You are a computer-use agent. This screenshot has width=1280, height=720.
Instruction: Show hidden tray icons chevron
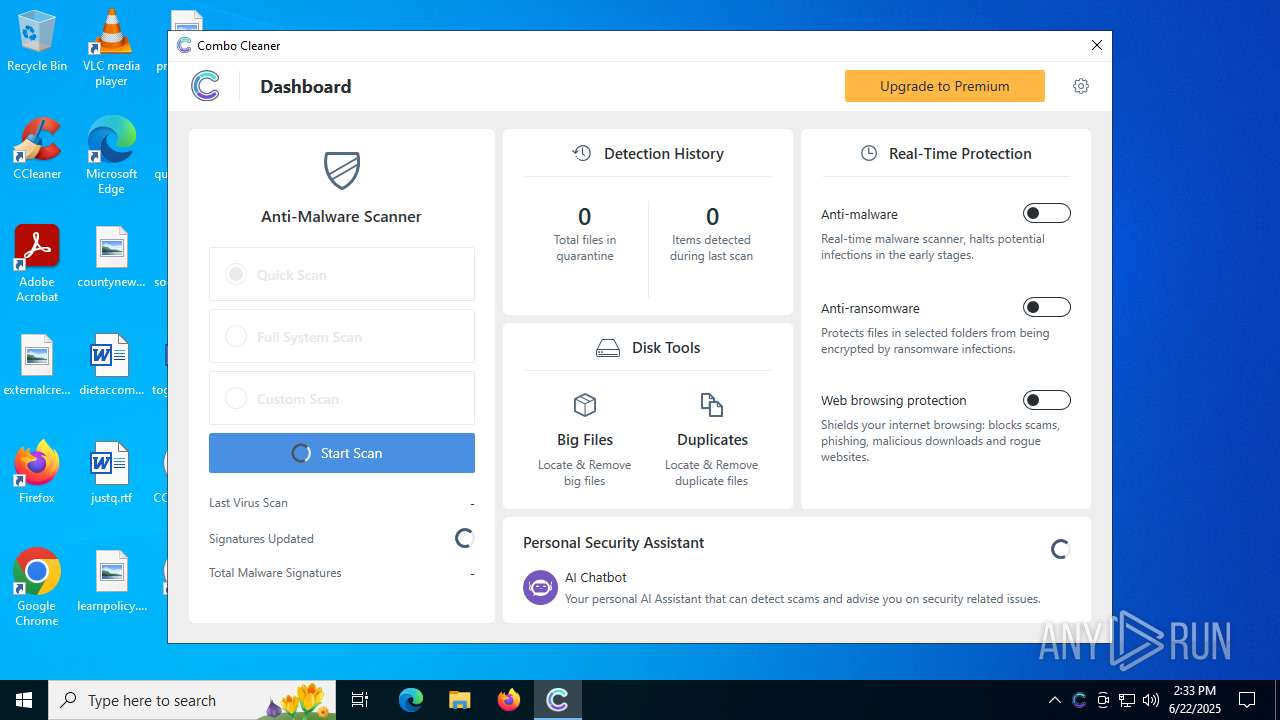pos(1055,700)
